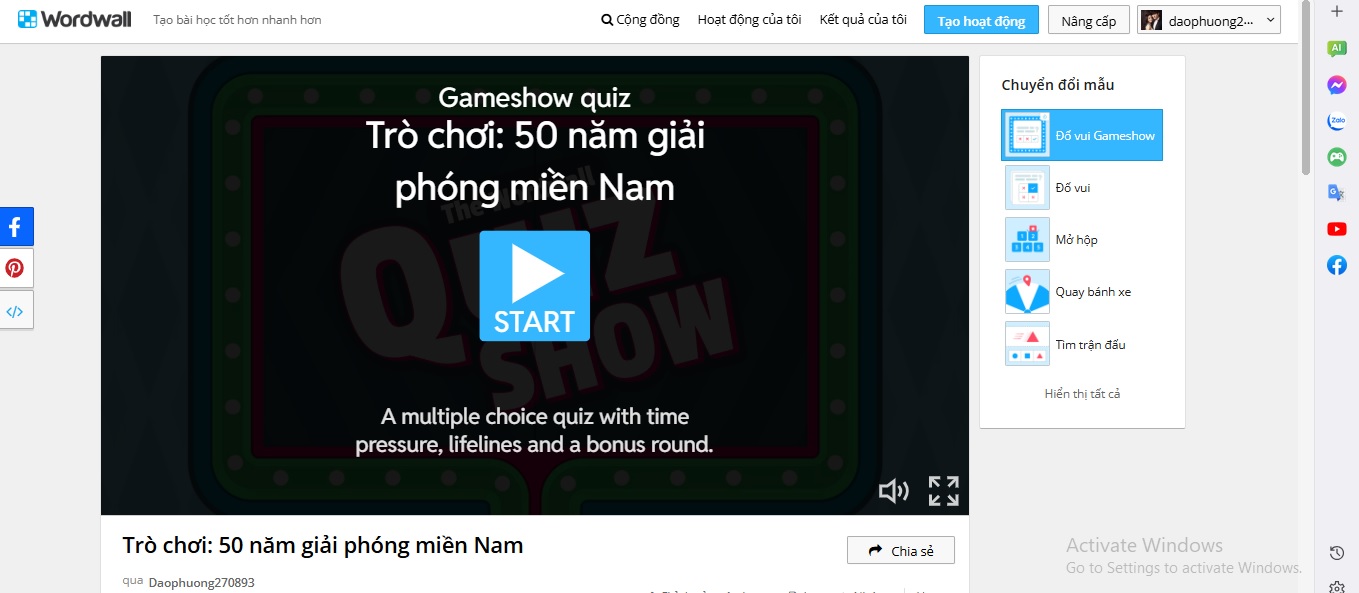Image resolution: width=1359 pixels, height=593 pixels.
Task: Start the Gameshow quiz with START
Action: [x=534, y=286]
